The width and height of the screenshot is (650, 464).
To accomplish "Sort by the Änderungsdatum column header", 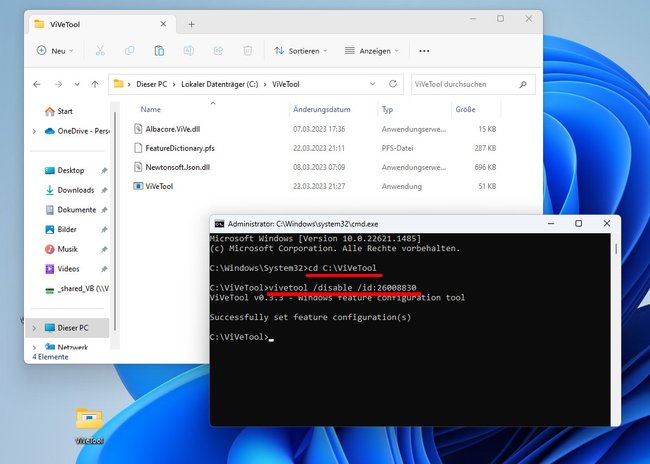I will point(322,109).
